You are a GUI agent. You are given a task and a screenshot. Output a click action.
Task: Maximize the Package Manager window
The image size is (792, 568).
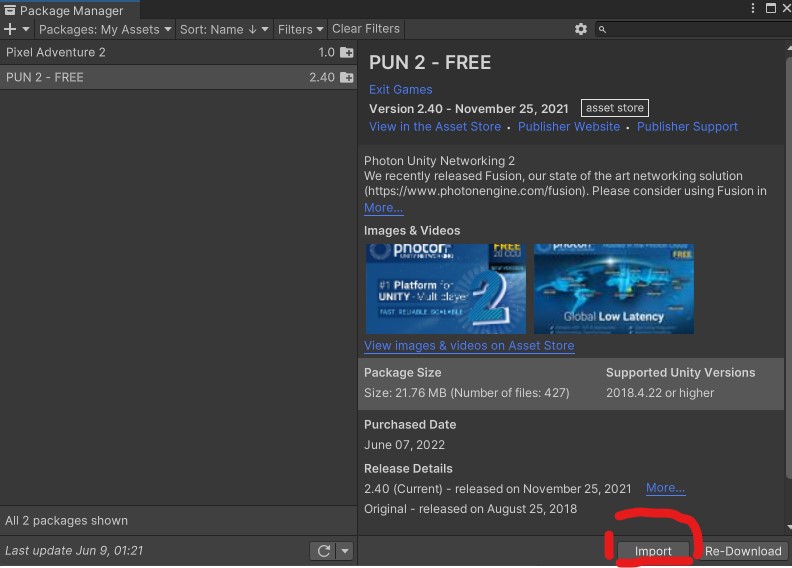coord(771,8)
